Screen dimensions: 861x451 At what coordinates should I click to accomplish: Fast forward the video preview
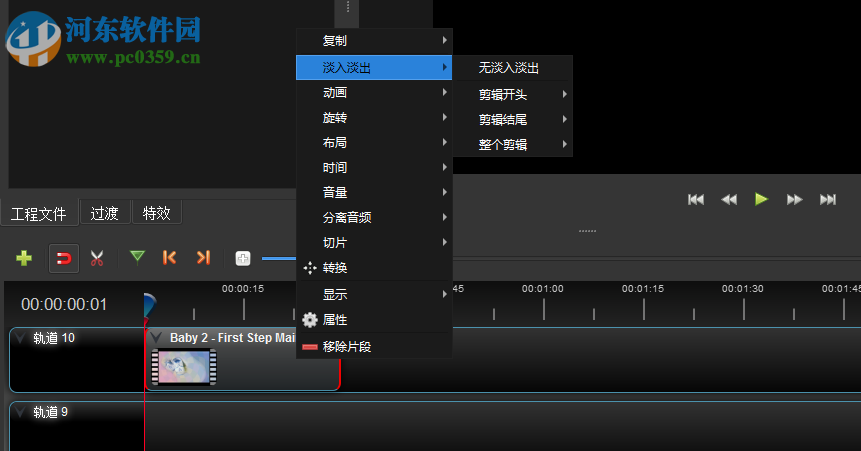point(795,199)
